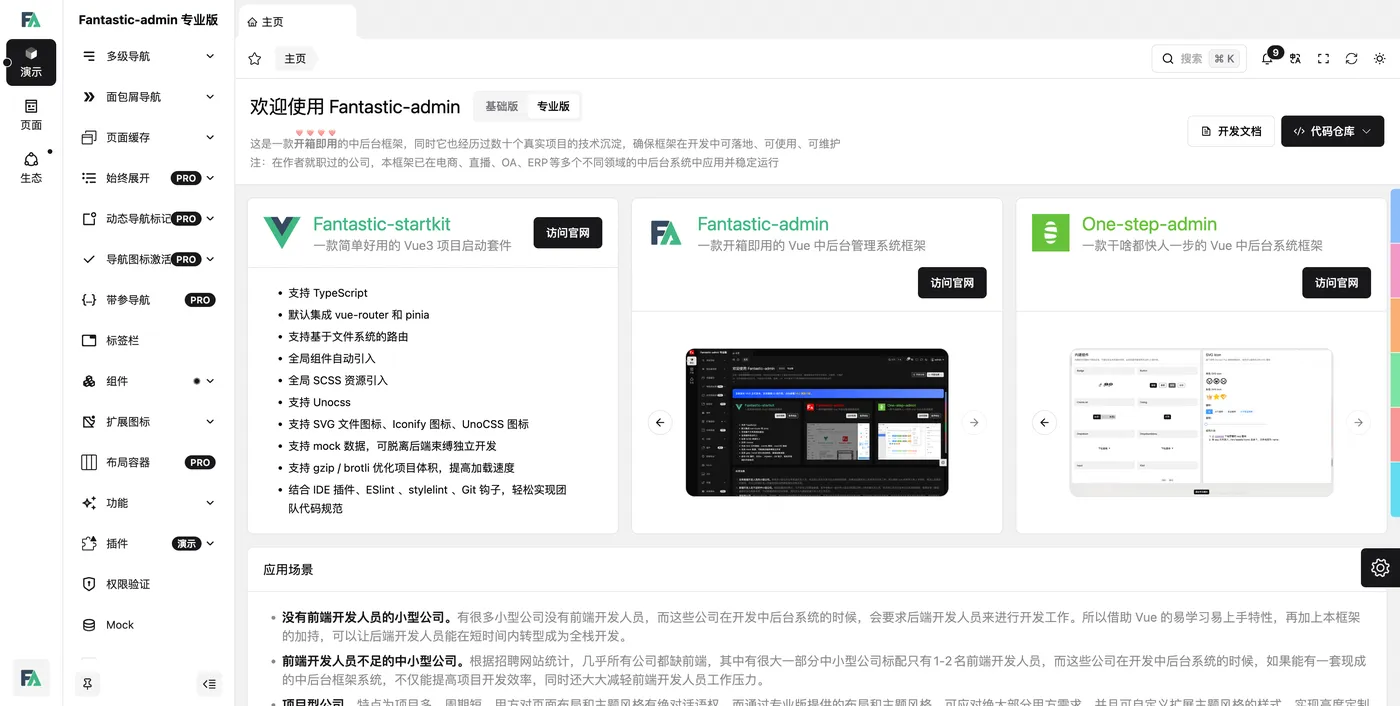Click the blue color strip on right edge
Viewport: 1400px width, 706px height.
point(1396,216)
